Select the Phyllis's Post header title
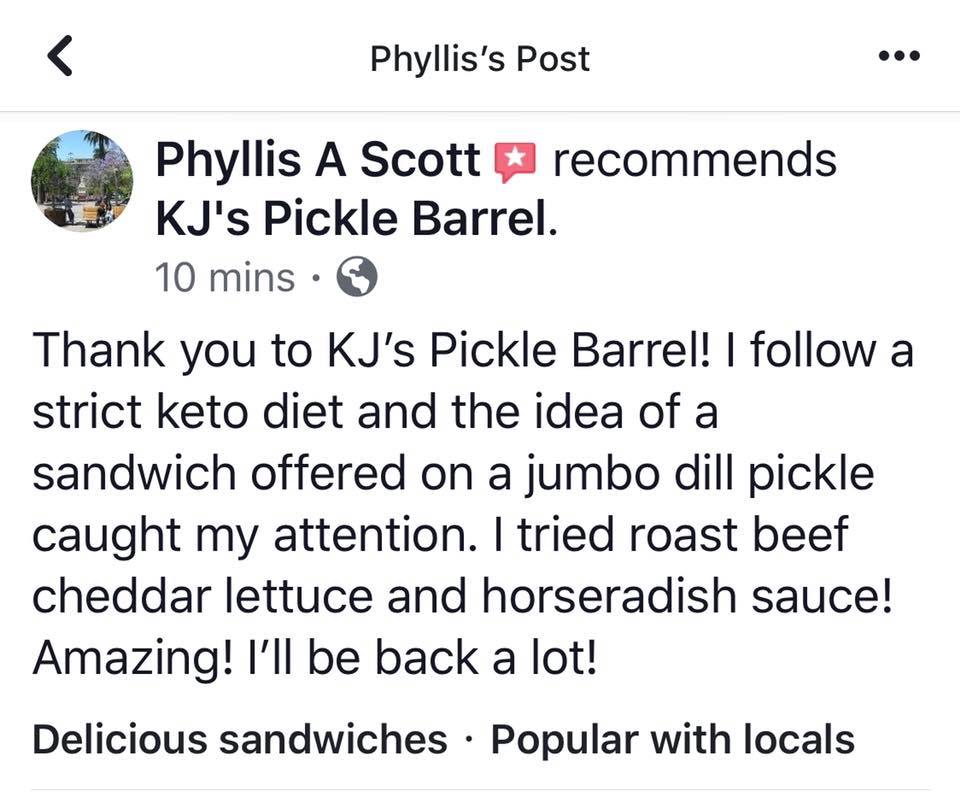 pos(481,57)
